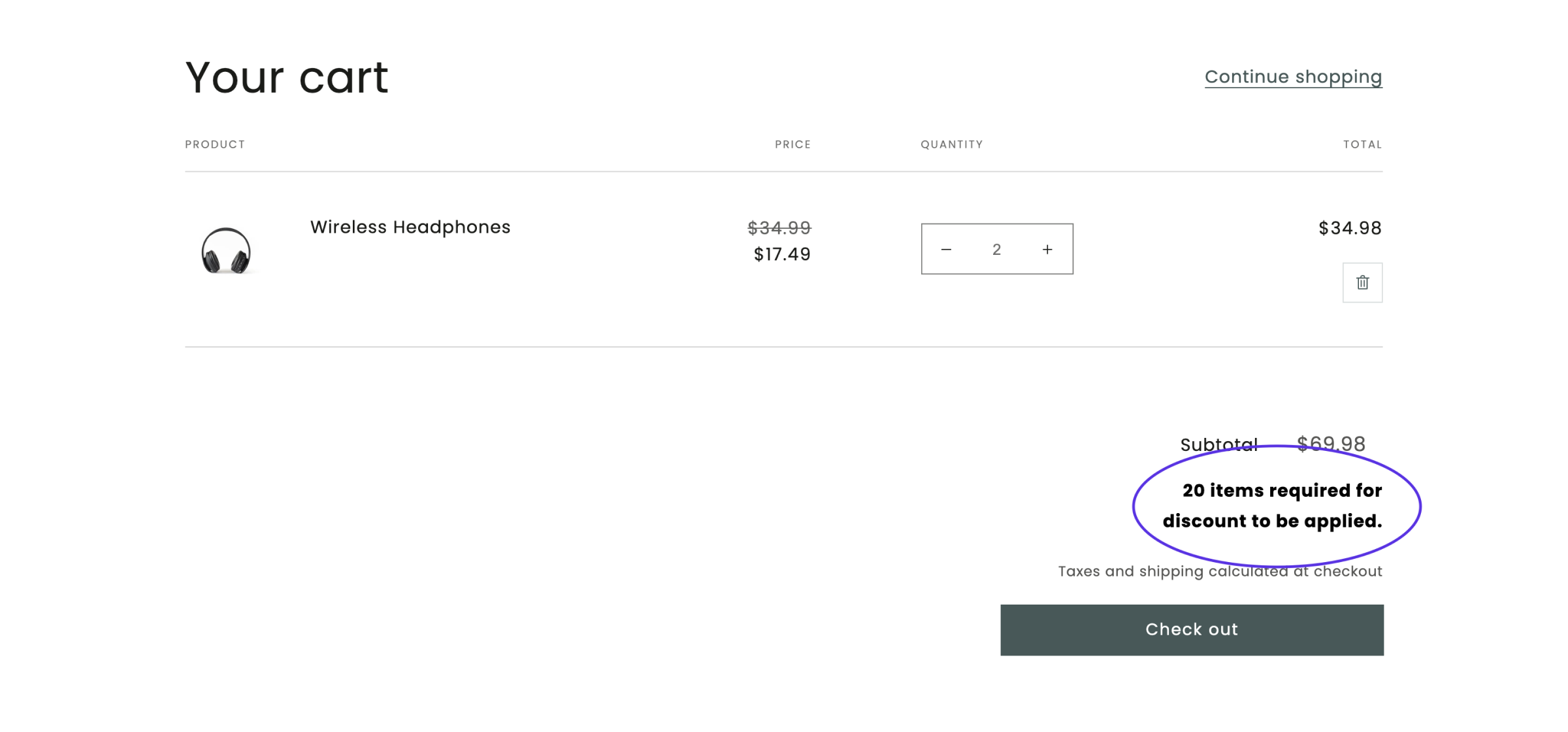Click the Subtotal label
This screenshot has height=732, width=1568.
1218,444
